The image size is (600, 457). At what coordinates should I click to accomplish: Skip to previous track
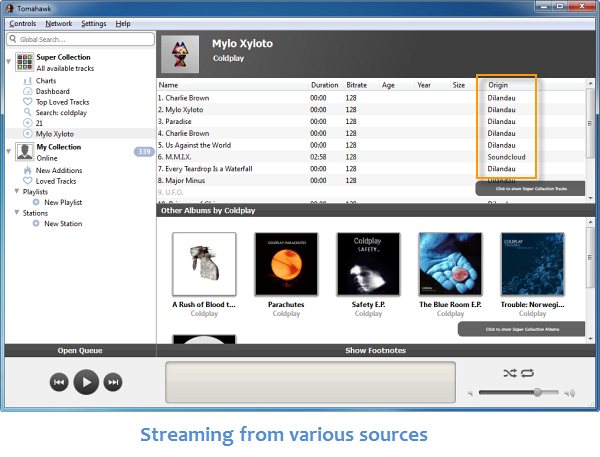[x=59, y=382]
